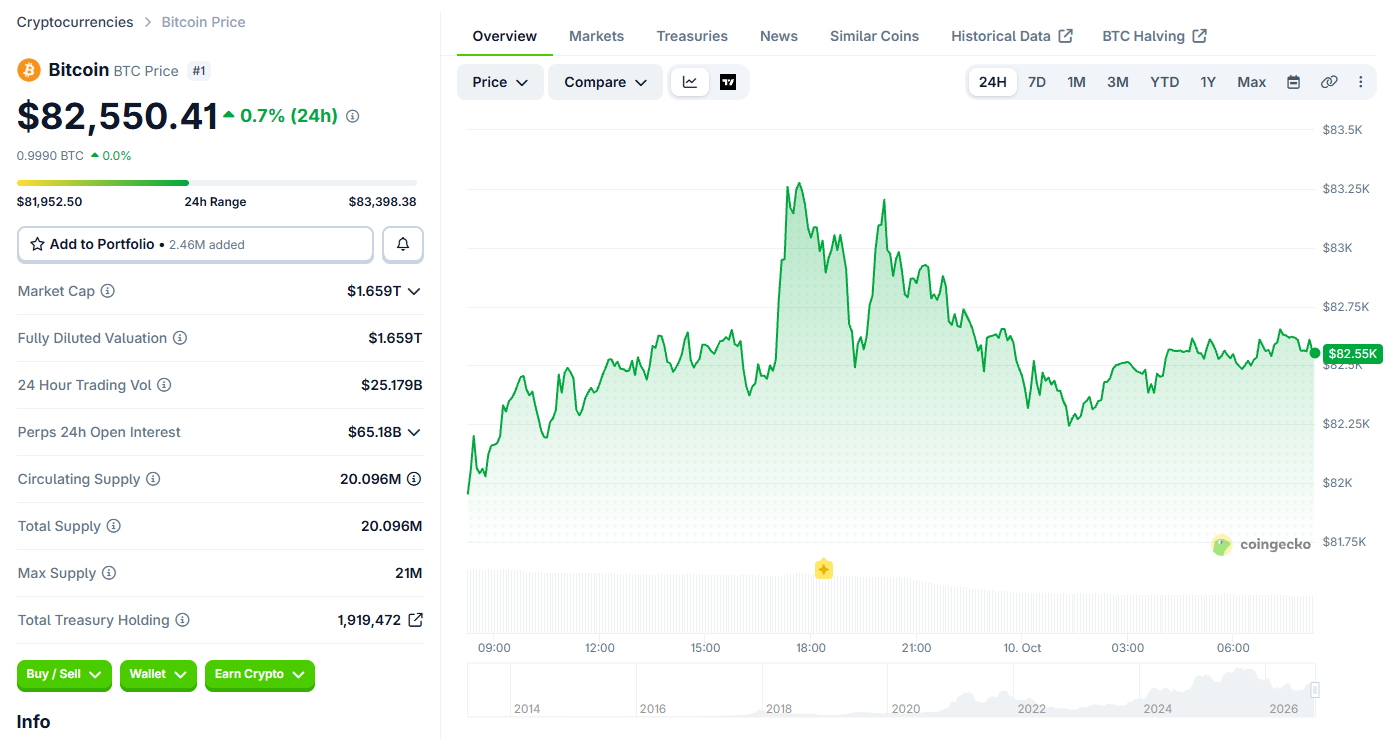The image size is (1390, 739).
Task: Open the three-dot chart options menu
Action: 1360,82
